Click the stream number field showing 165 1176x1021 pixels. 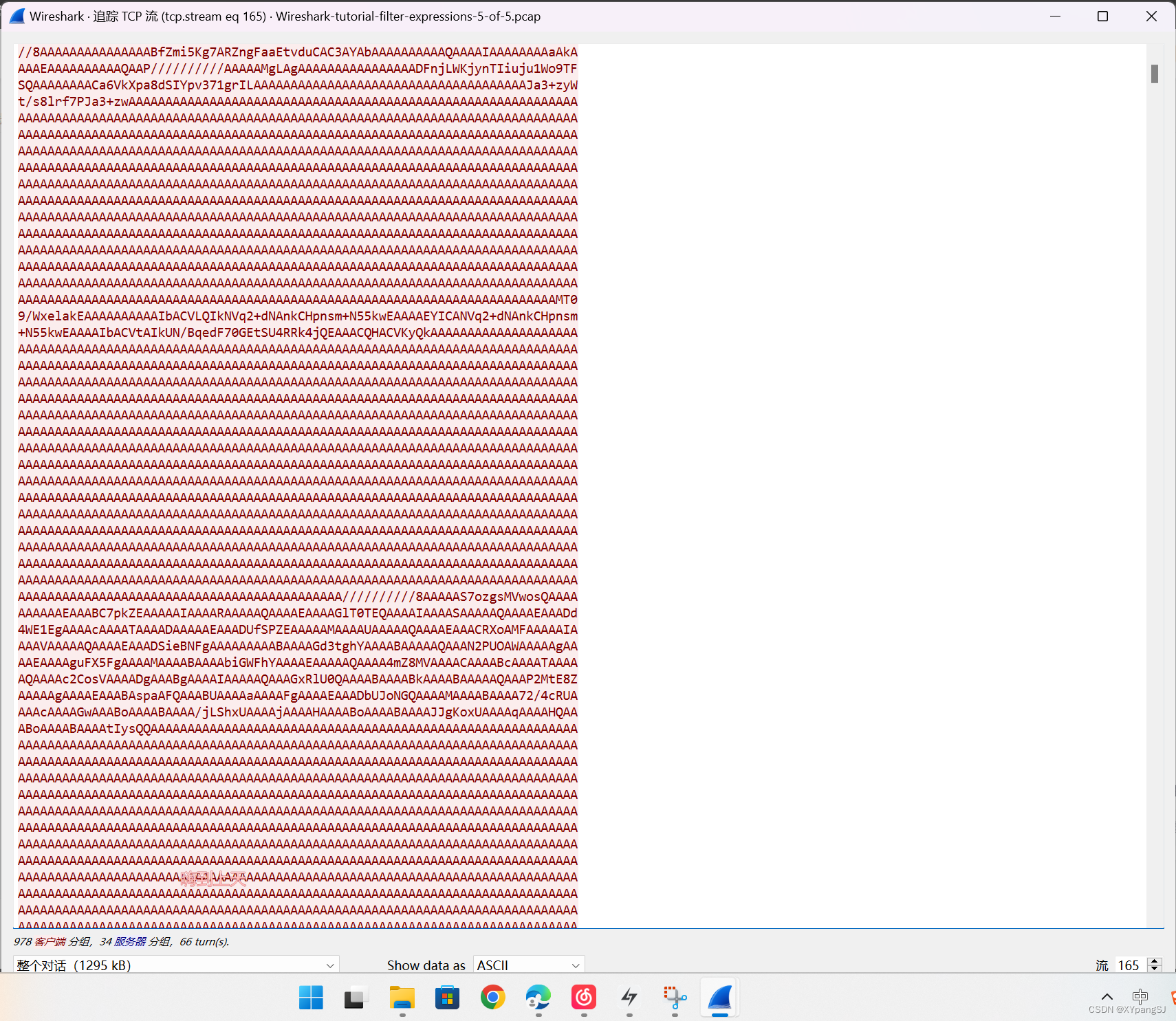pyautogui.click(x=1131, y=965)
